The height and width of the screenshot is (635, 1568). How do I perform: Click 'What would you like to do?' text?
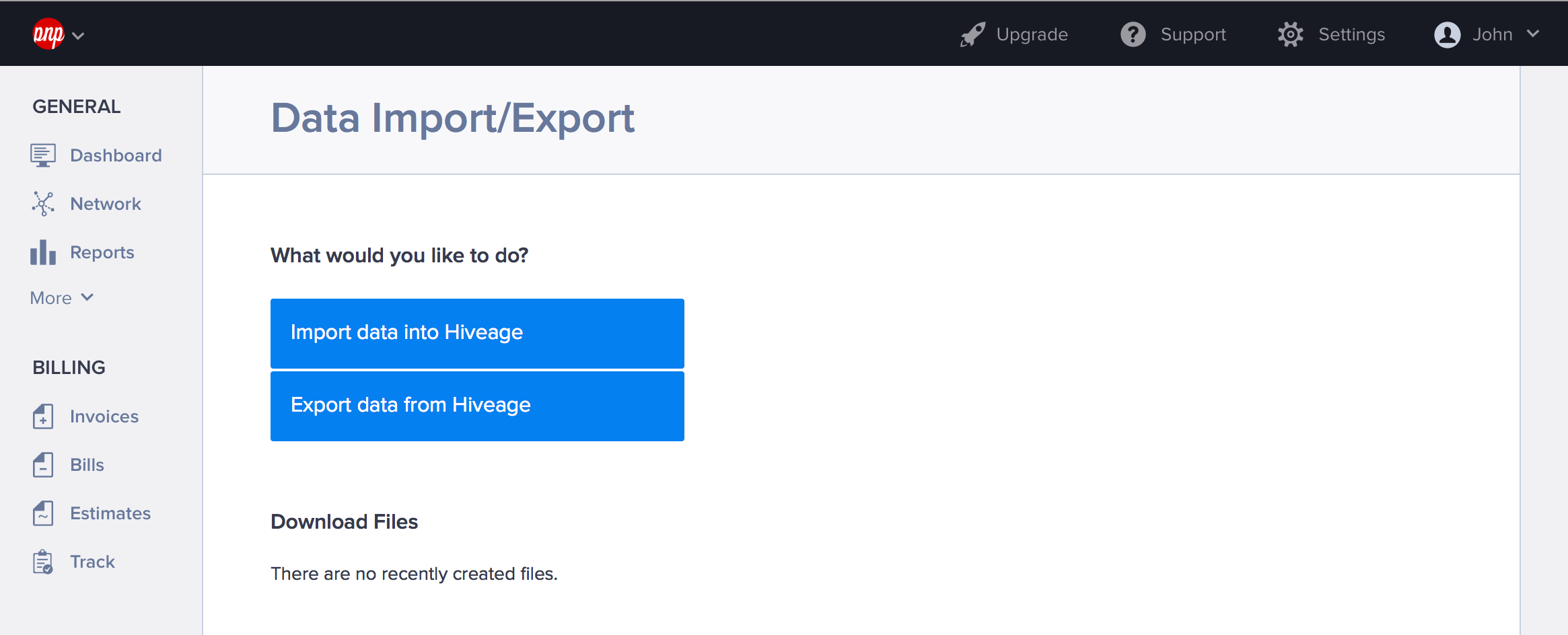(x=399, y=256)
